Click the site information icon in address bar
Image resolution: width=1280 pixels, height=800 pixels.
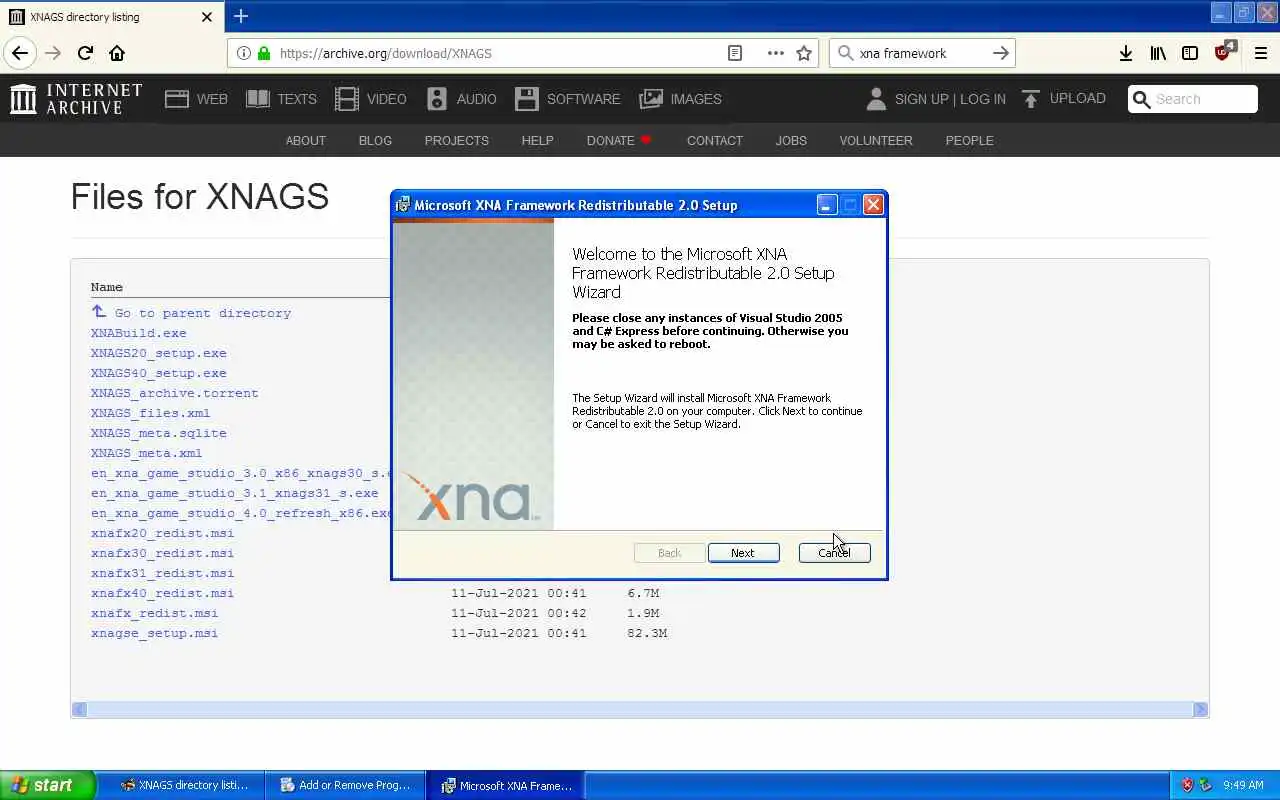pos(244,53)
